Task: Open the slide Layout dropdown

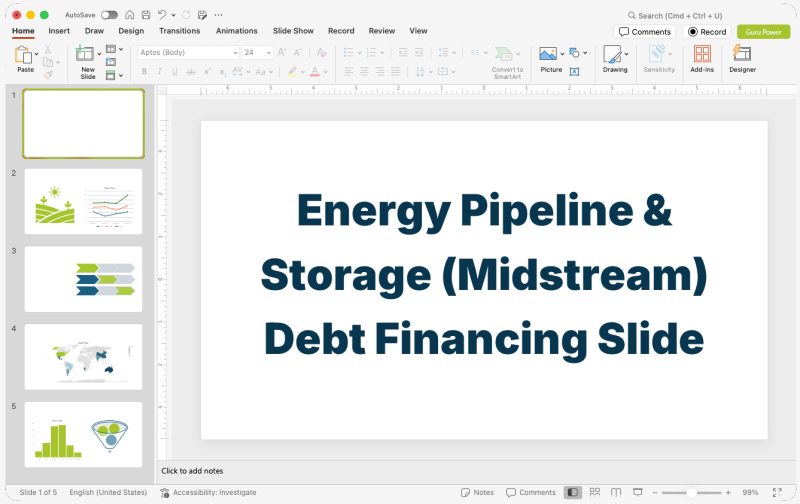Action: pyautogui.click(x=114, y=49)
